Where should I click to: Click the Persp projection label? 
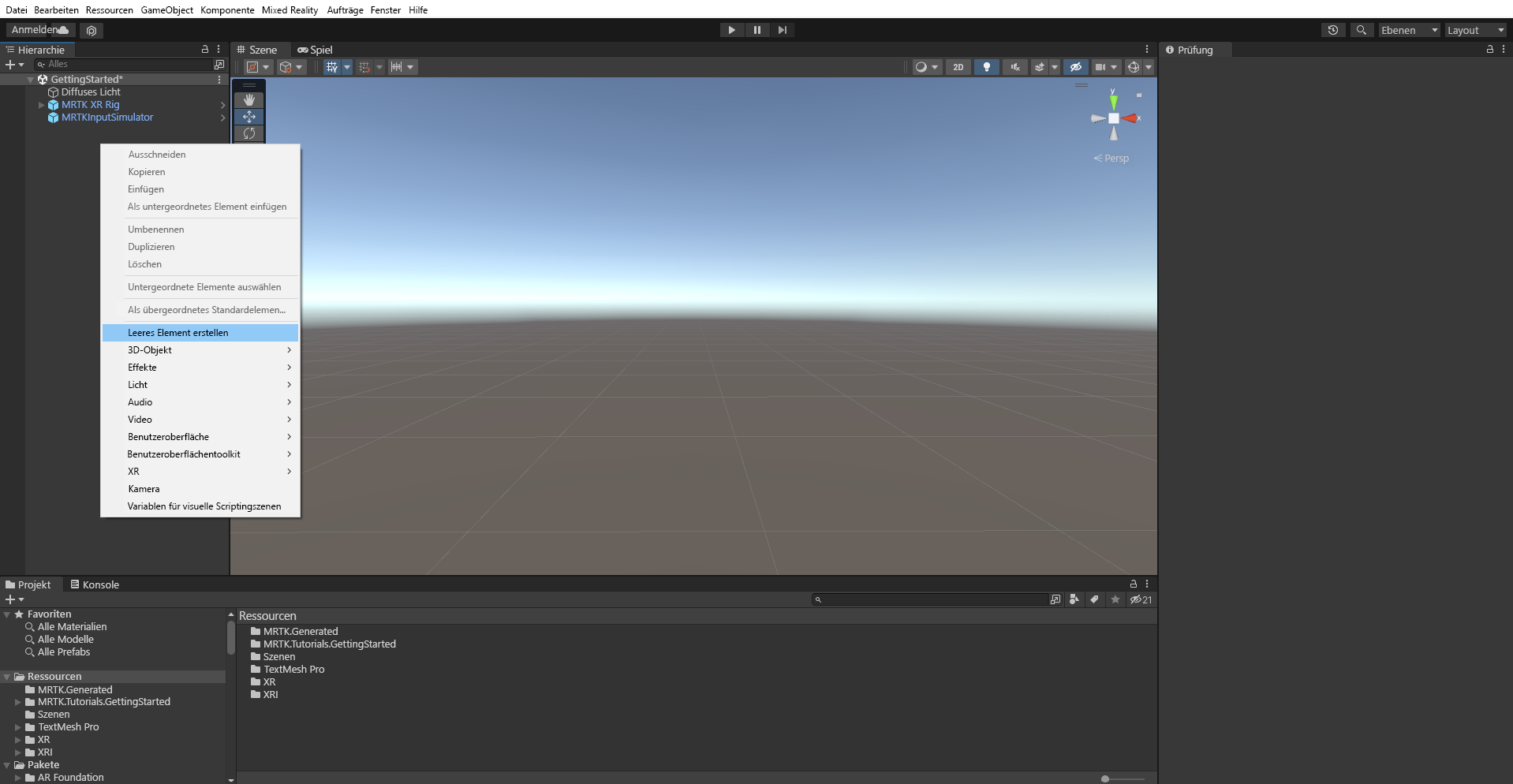[x=1111, y=159]
